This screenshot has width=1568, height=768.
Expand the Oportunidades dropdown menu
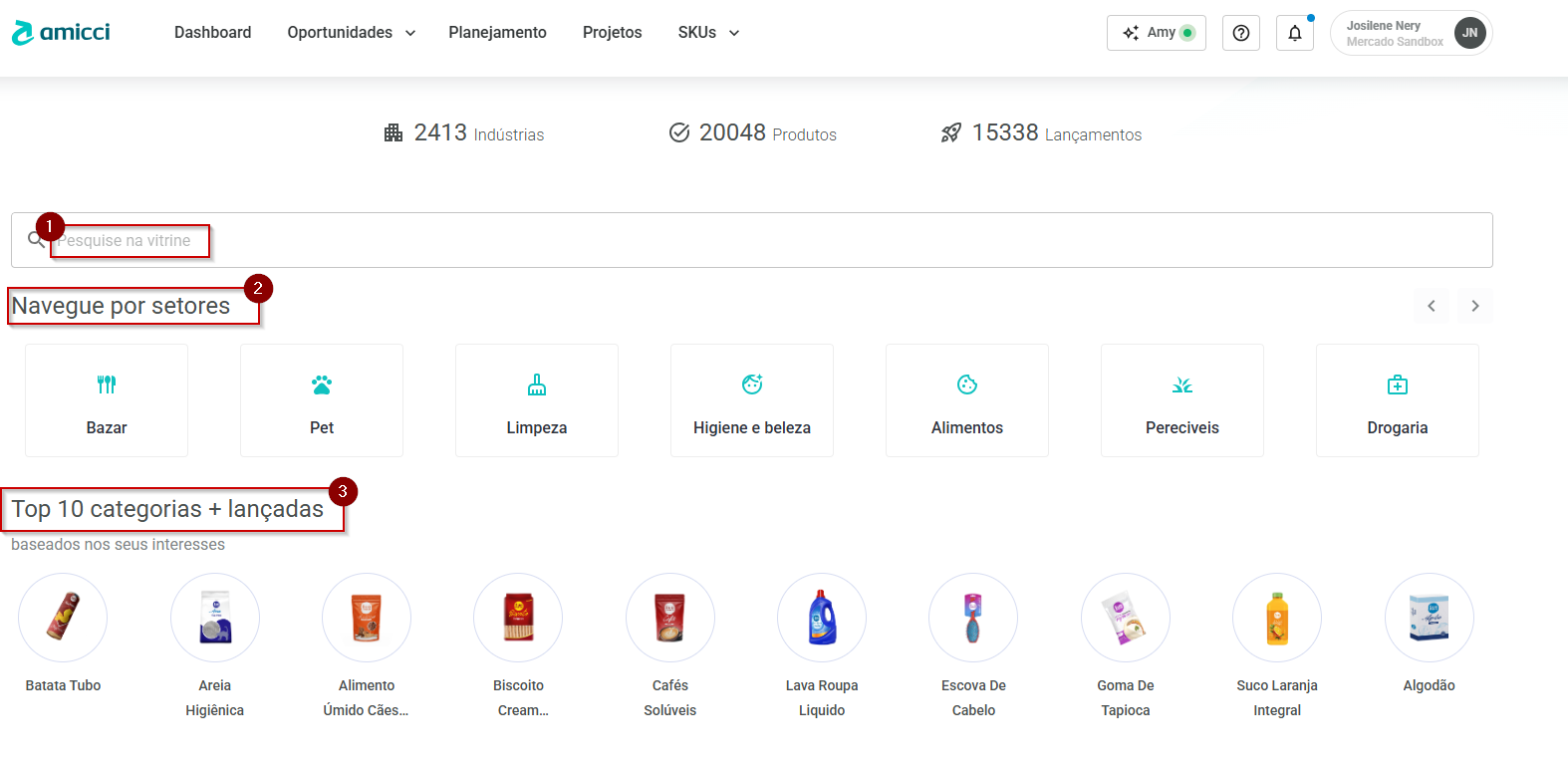click(x=351, y=33)
